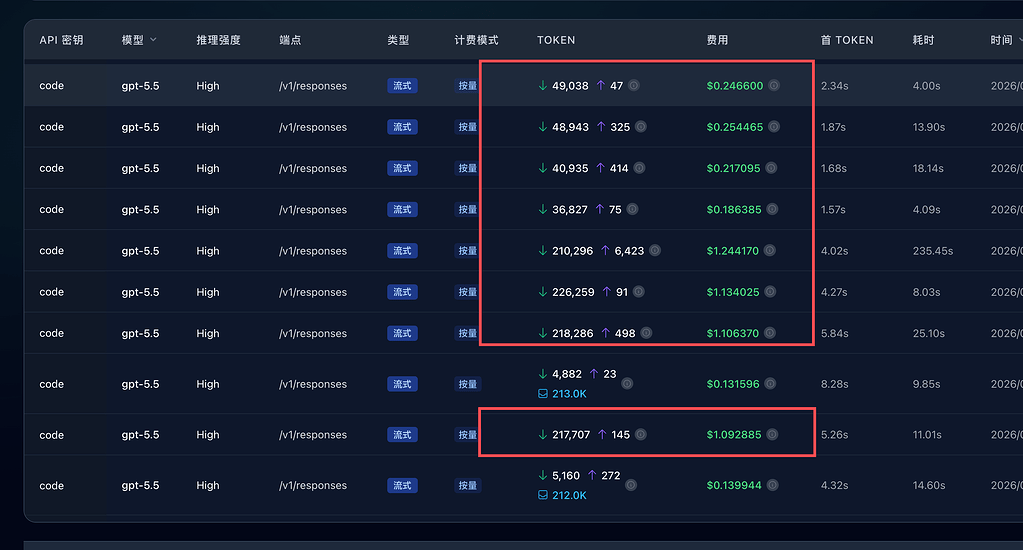The width and height of the screenshot is (1023, 550).
Task: Show cost details icon next to $1.134025
Action: (770, 292)
